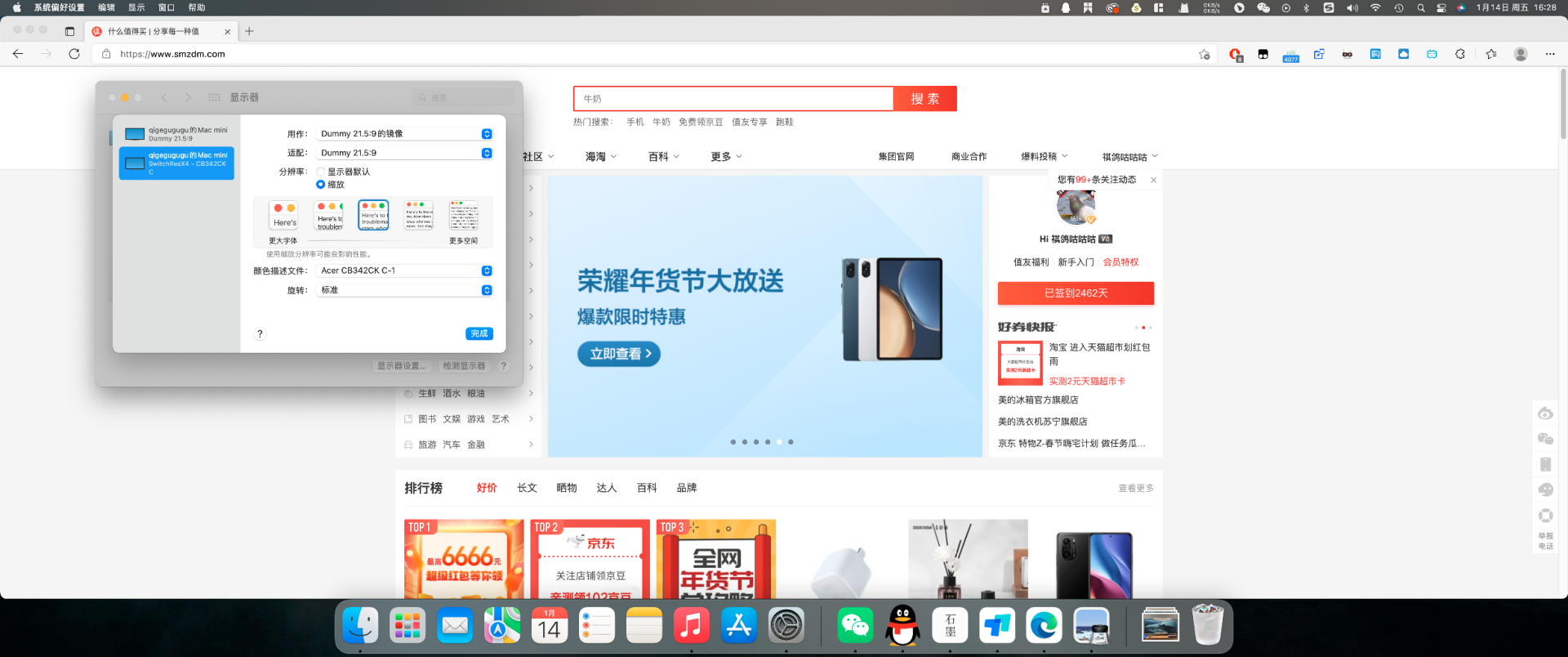Open App Store from the Dock

click(x=739, y=626)
